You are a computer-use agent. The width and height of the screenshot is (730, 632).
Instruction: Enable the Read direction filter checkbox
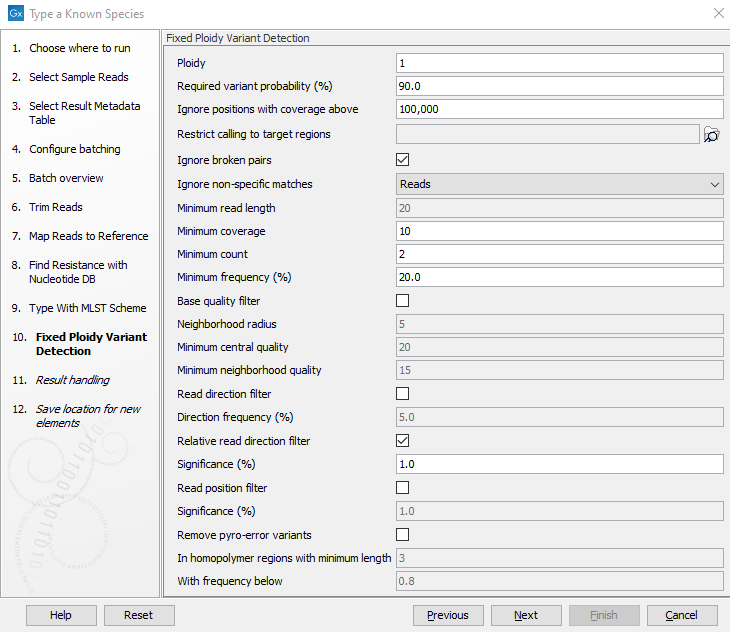point(403,394)
